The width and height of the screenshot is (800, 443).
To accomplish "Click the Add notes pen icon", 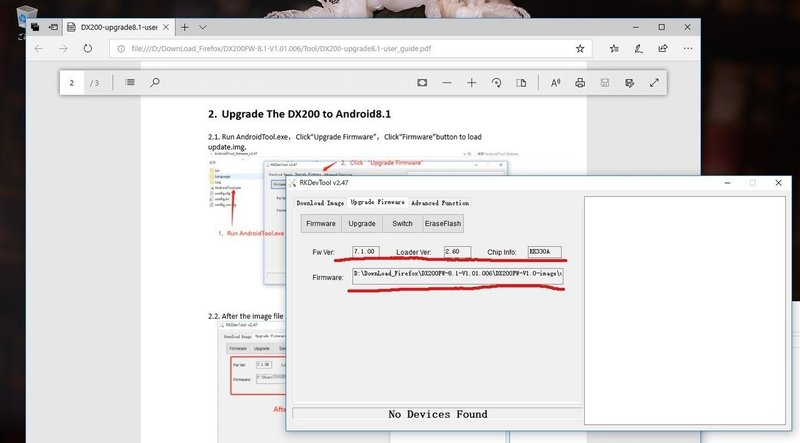I will pyautogui.click(x=638, y=48).
